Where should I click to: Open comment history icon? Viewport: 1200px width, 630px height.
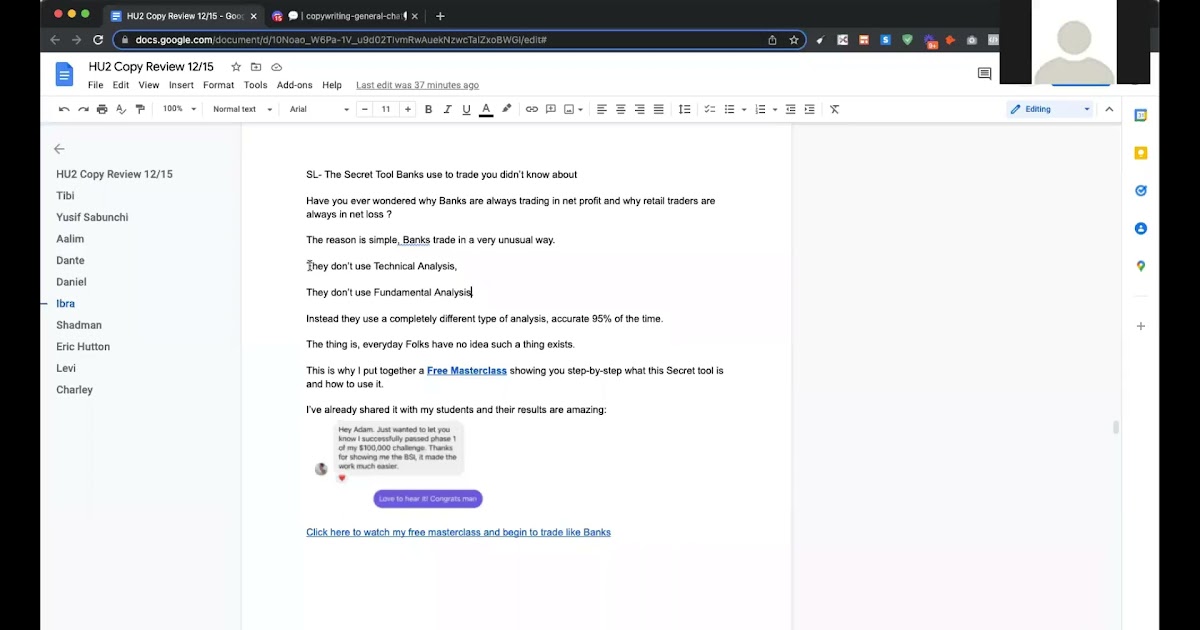click(x=984, y=73)
